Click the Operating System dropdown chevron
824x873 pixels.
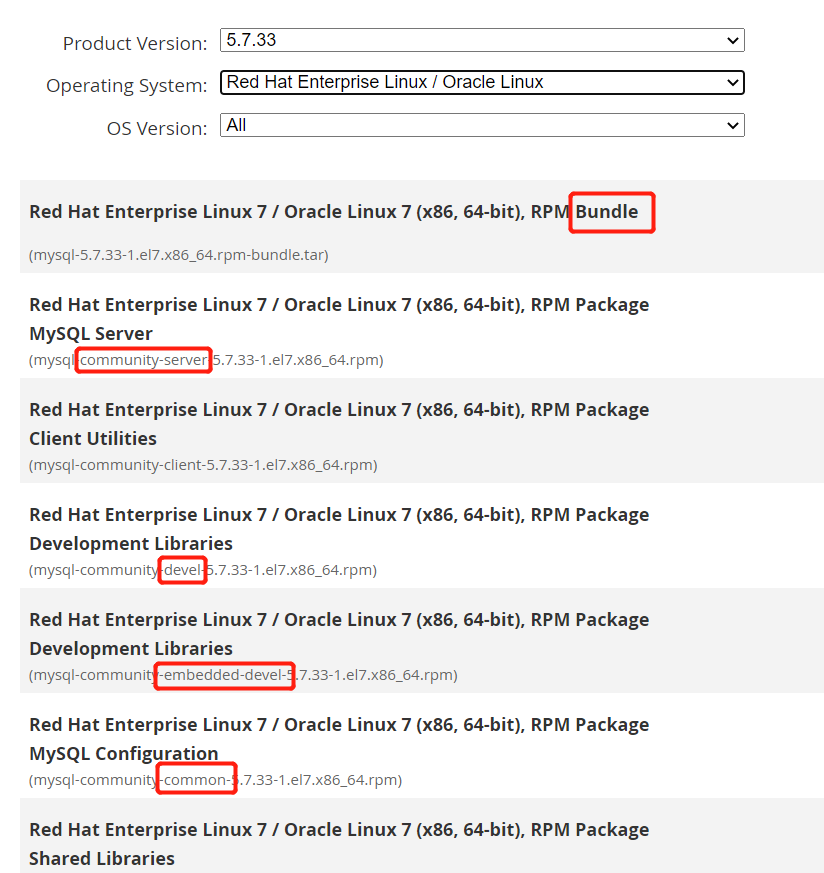click(733, 83)
